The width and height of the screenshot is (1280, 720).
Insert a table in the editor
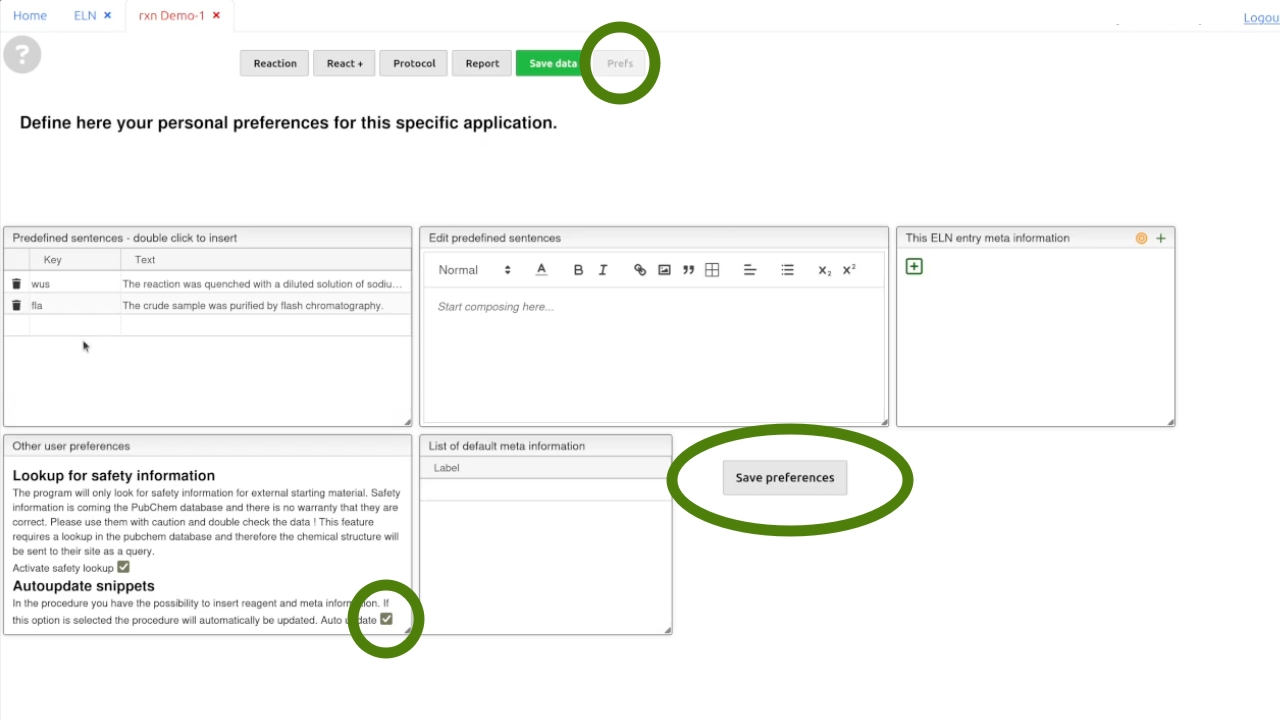pos(712,270)
